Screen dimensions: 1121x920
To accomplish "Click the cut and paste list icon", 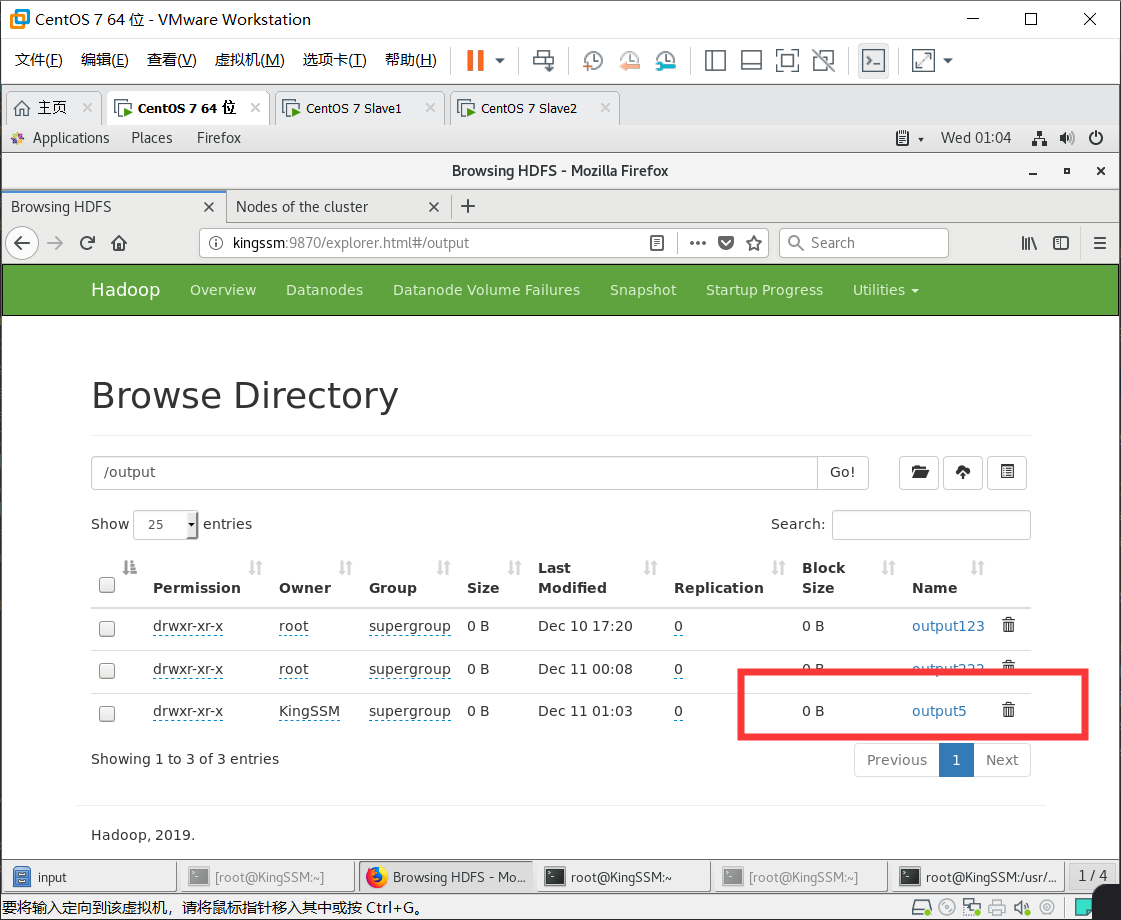I will coord(1007,473).
